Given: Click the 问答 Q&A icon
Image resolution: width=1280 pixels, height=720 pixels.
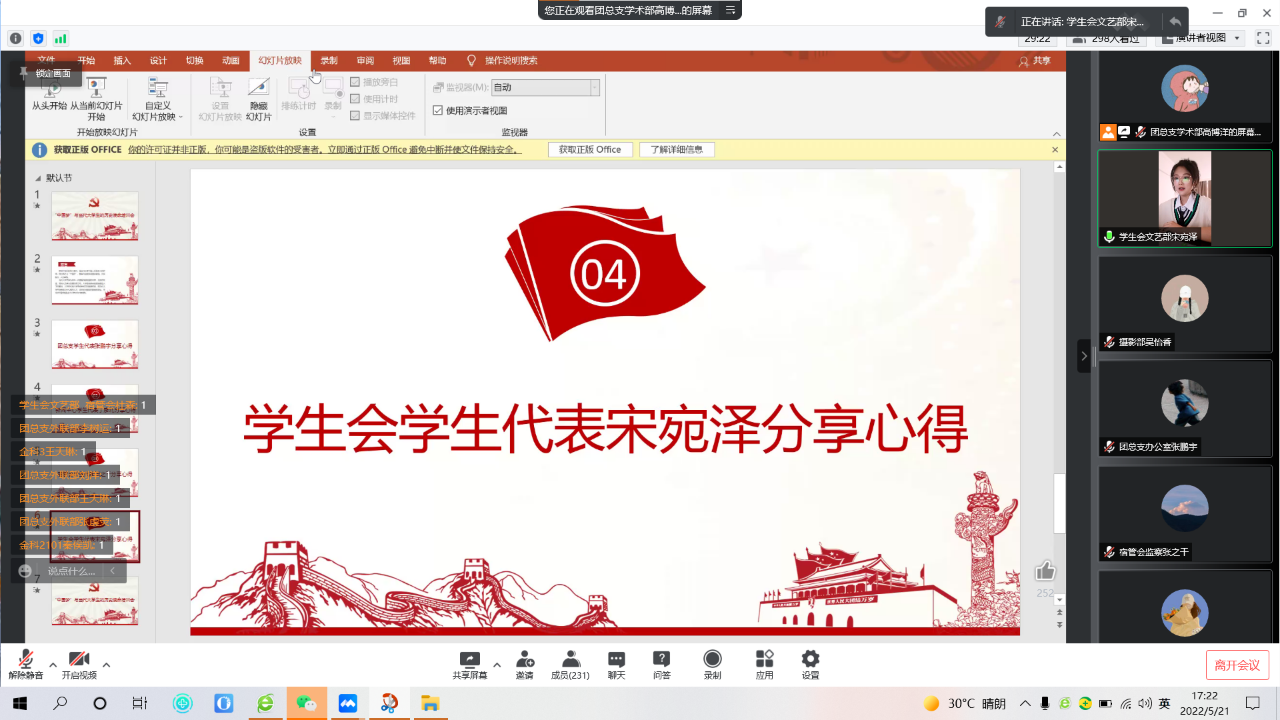Looking at the screenshot, I should click(x=661, y=659).
